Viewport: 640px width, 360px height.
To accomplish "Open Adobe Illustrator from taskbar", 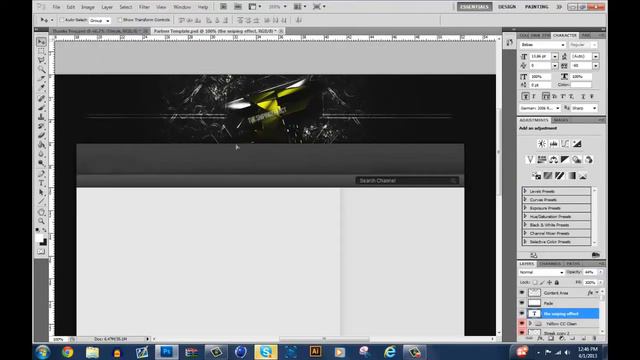I will pos(315,352).
